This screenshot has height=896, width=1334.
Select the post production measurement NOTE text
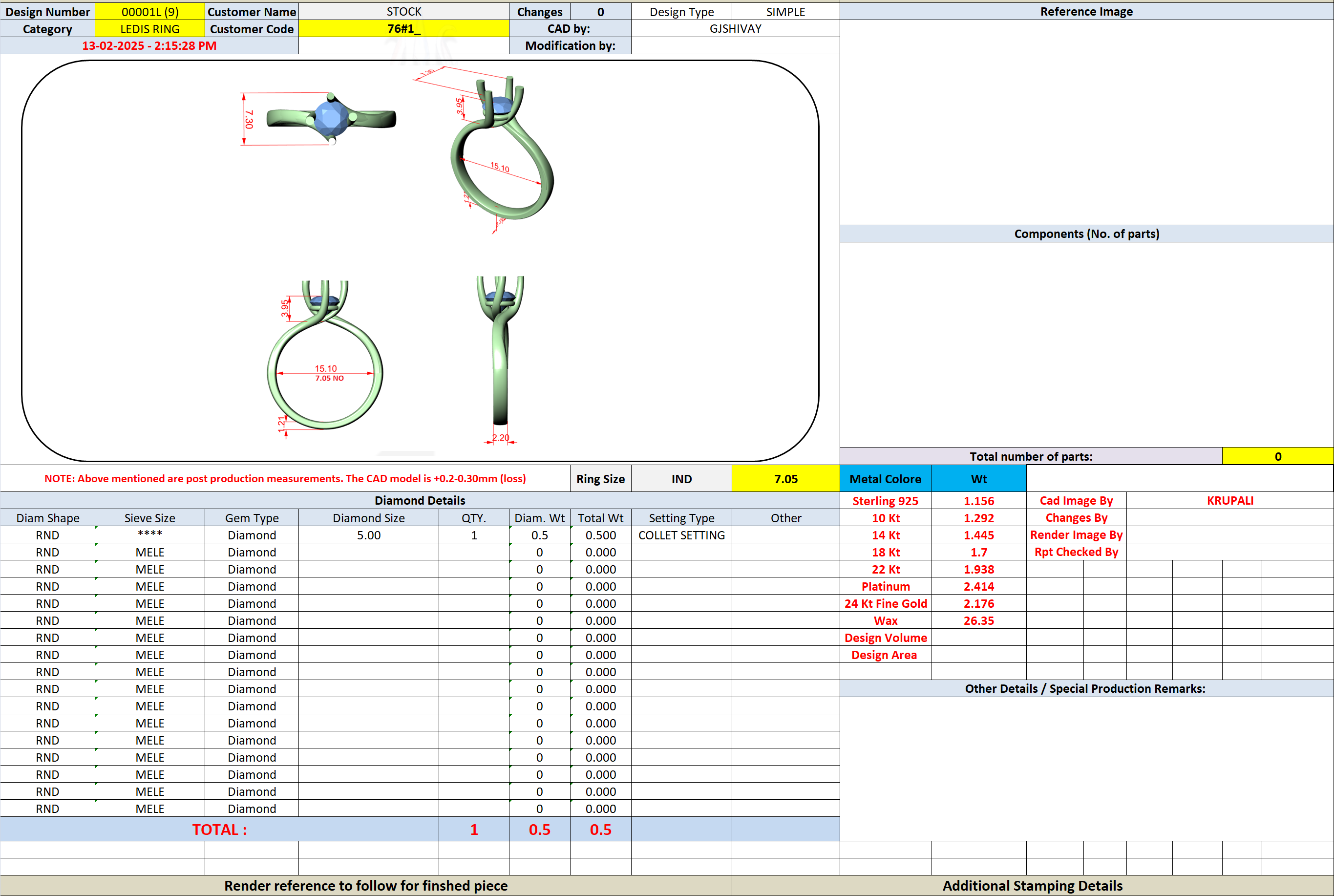(285, 479)
